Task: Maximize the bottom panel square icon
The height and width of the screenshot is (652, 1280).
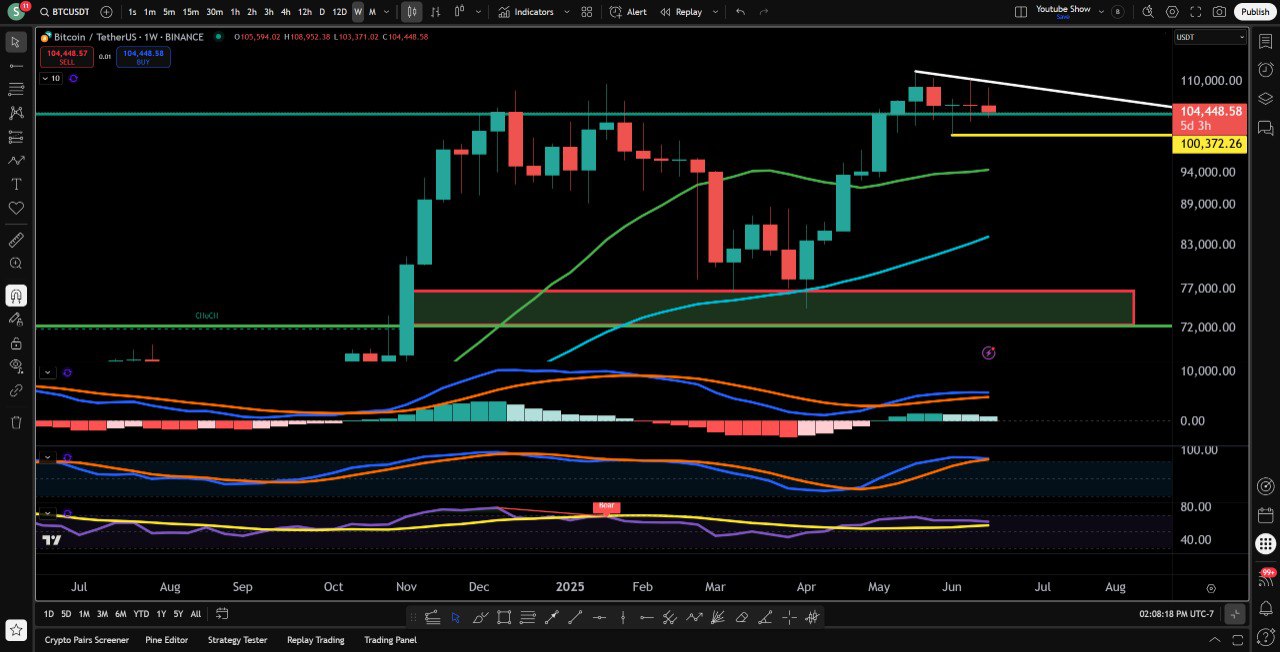Action: point(1238,640)
